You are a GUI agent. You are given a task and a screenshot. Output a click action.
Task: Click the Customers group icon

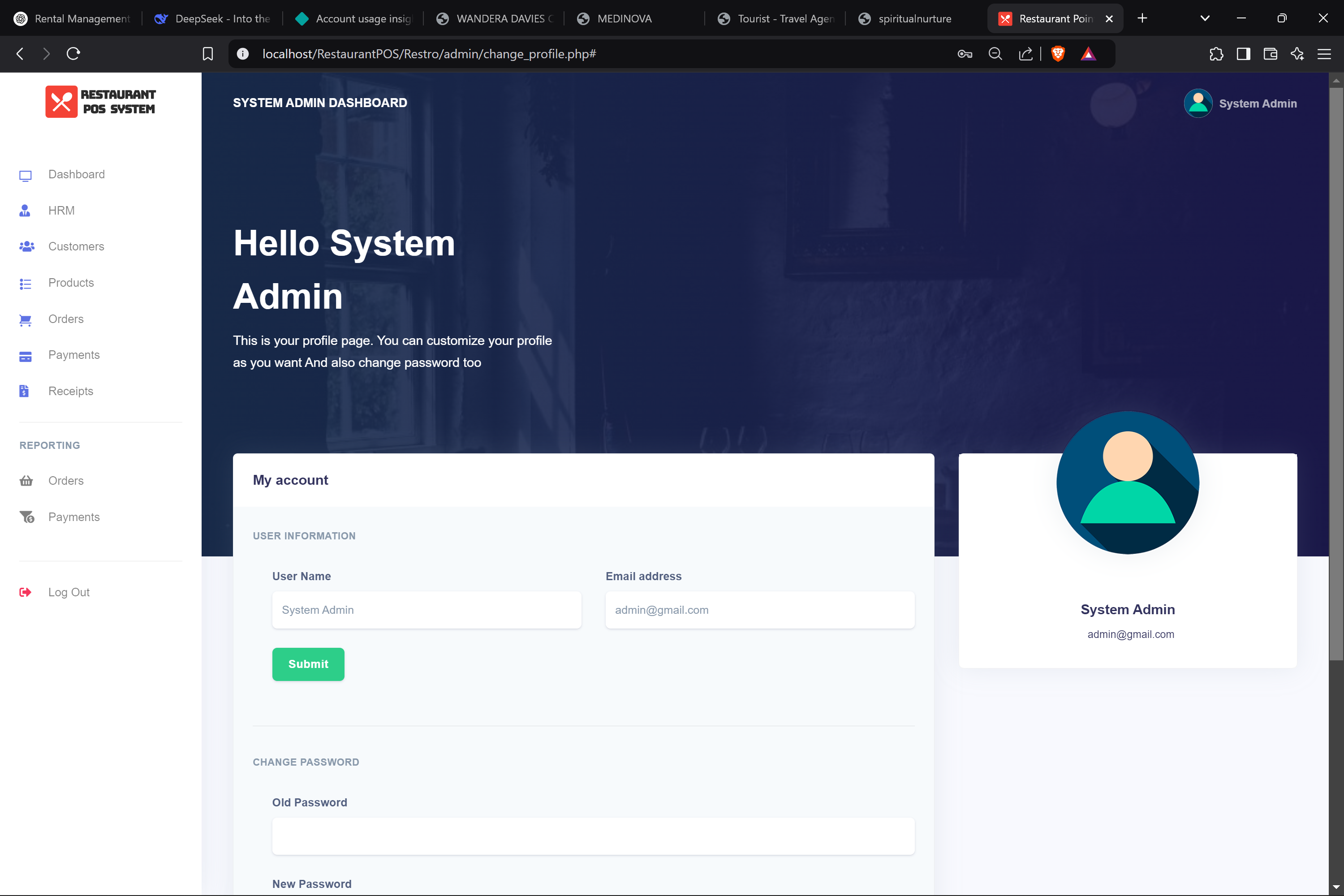coord(26,247)
